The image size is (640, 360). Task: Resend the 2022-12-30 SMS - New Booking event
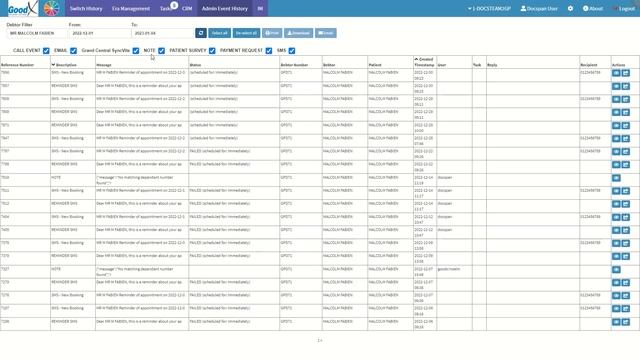pos(626,73)
